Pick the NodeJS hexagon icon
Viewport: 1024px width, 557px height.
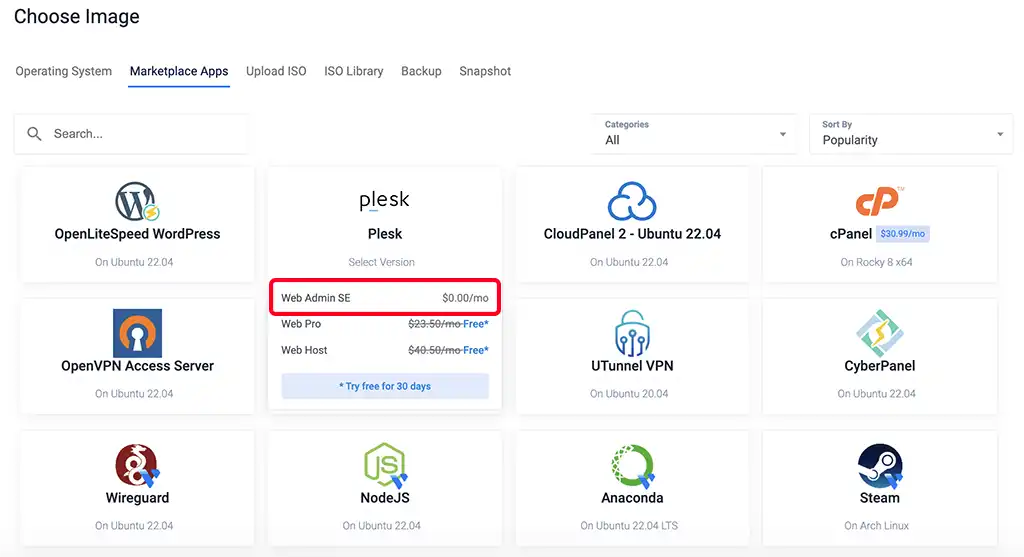(x=385, y=465)
